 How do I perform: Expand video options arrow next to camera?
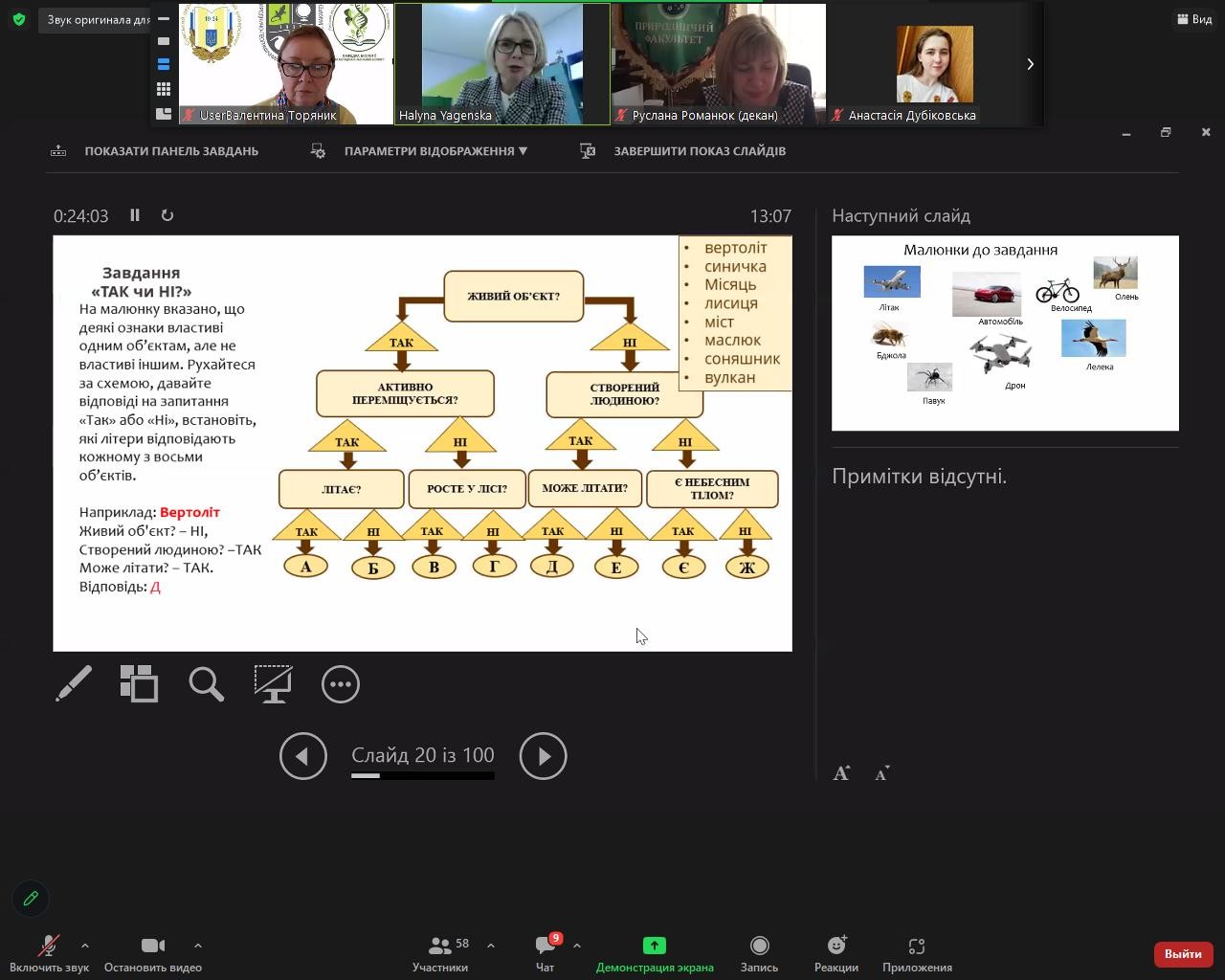197,946
